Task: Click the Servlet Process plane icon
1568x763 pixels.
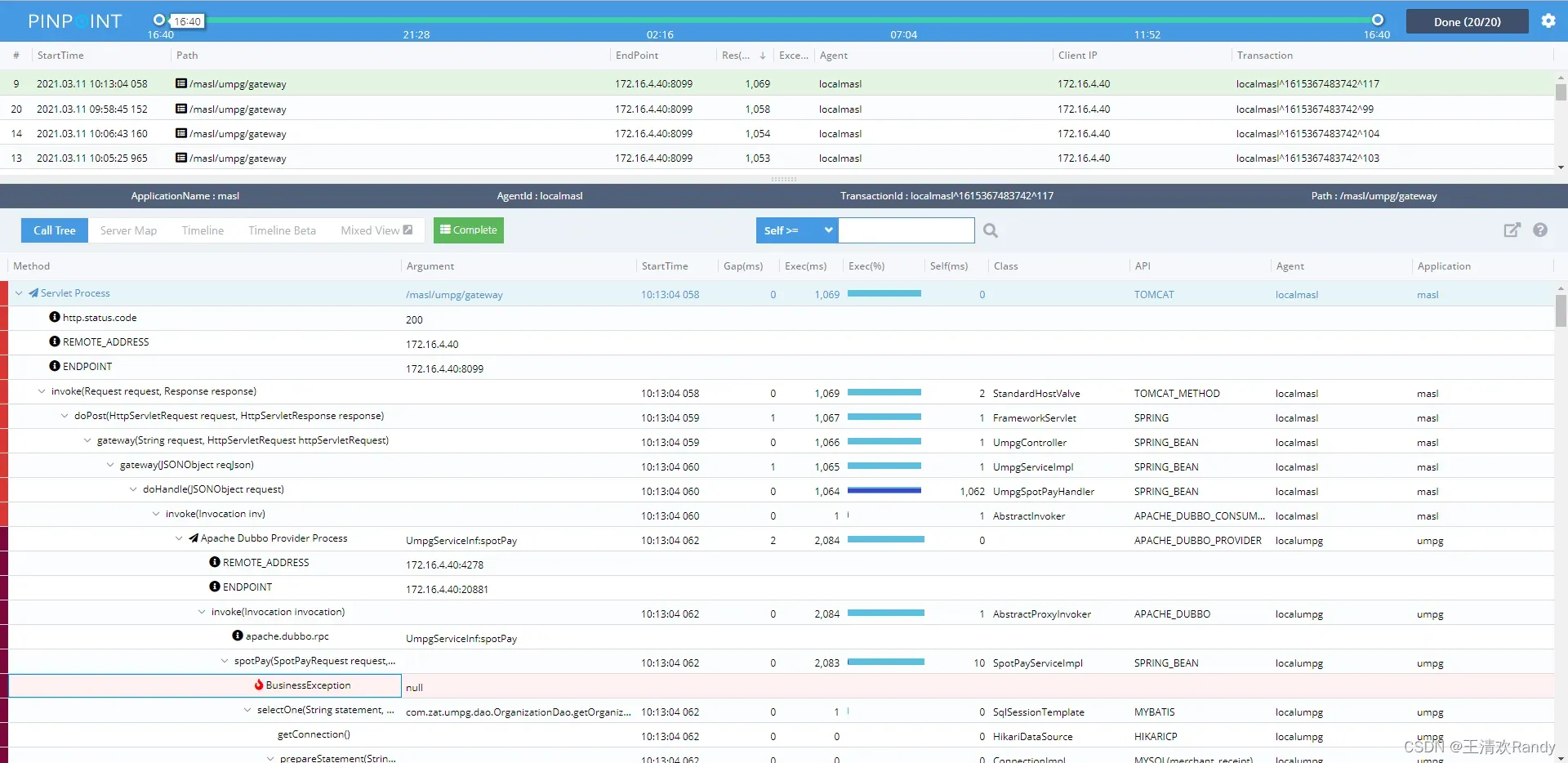Action: 33,292
